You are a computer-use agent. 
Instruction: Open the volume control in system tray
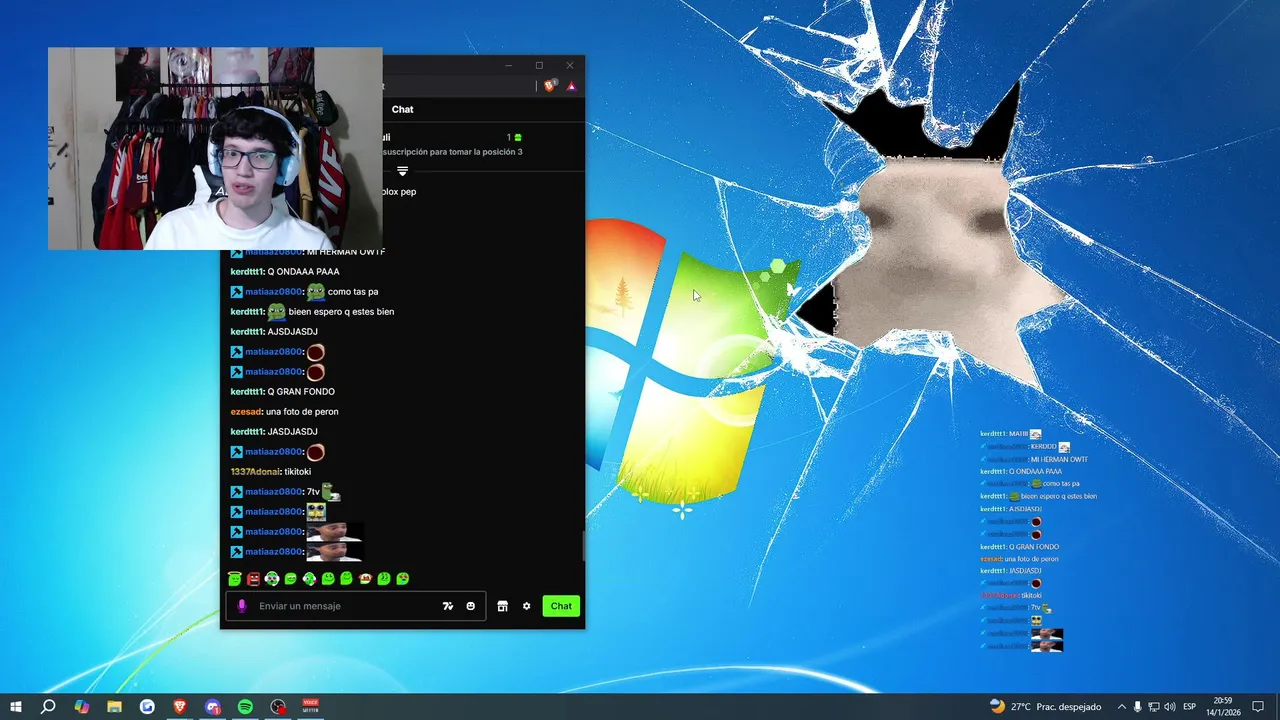coord(1170,706)
